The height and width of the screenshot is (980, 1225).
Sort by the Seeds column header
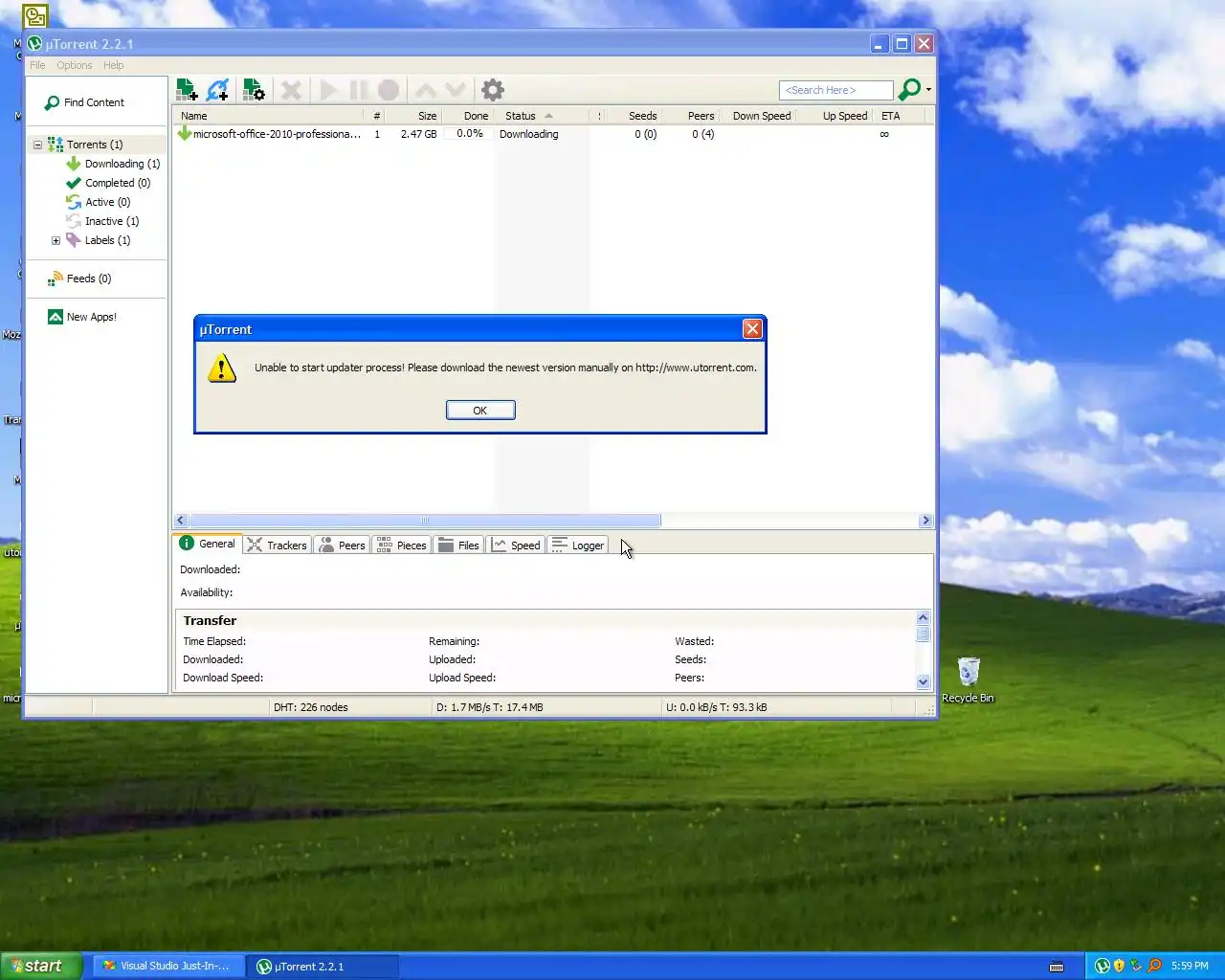point(633,116)
